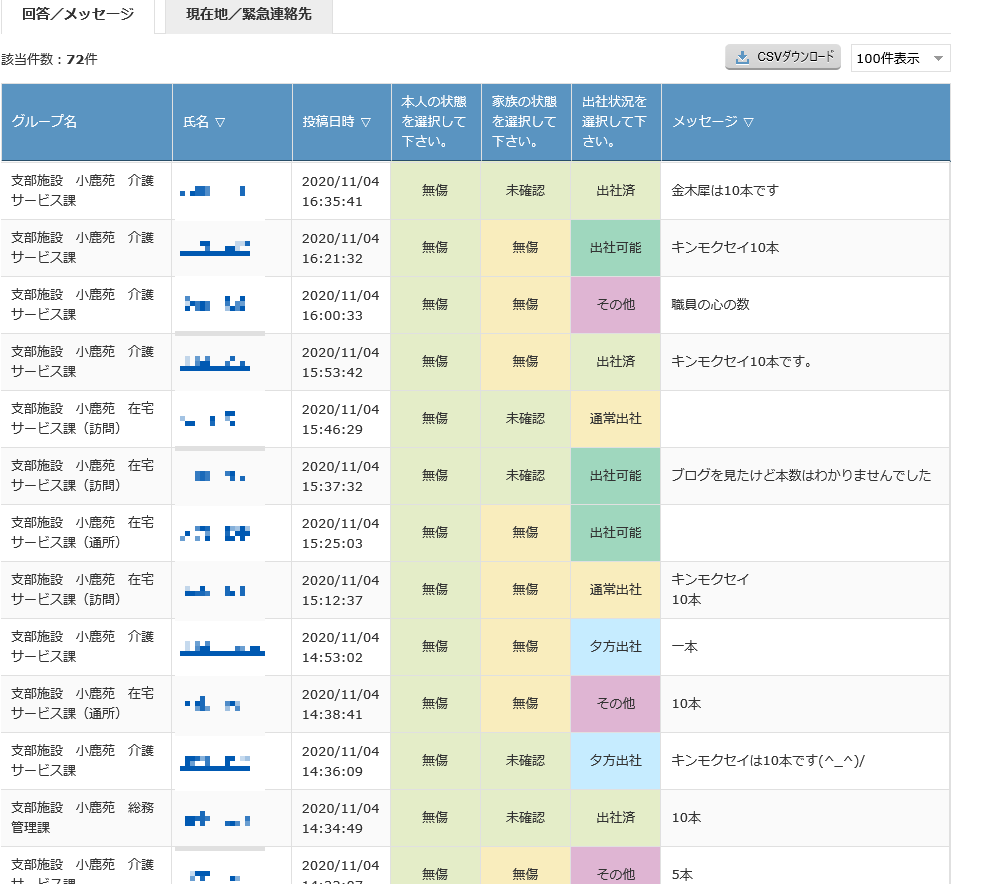
Task: Click timestamp 2020/11/04 14:34:49
Action: (341, 818)
